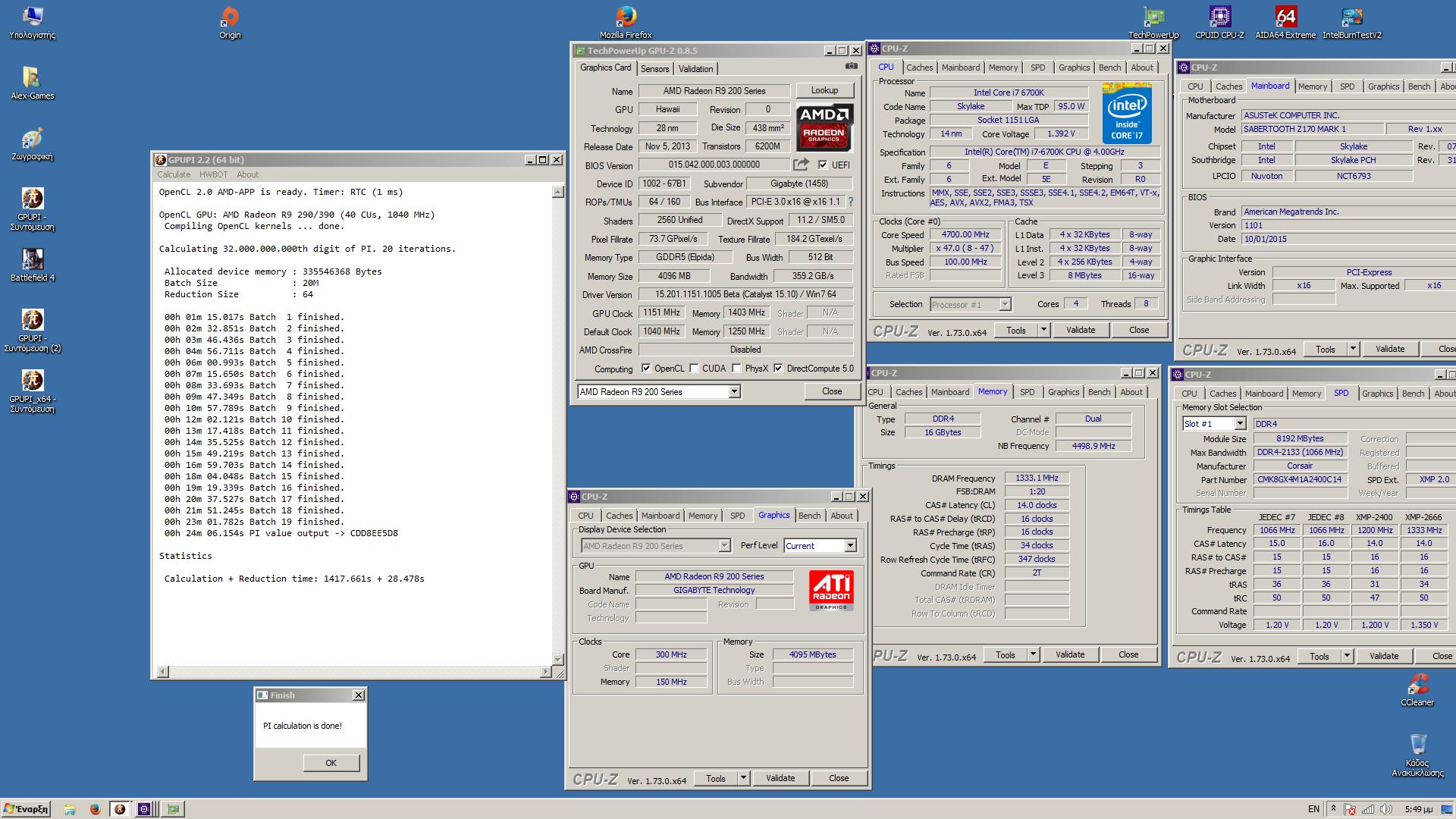Open the AIDA64 Extreme desktop icon
The height and width of the screenshot is (819, 1456).
point(1285,21)
